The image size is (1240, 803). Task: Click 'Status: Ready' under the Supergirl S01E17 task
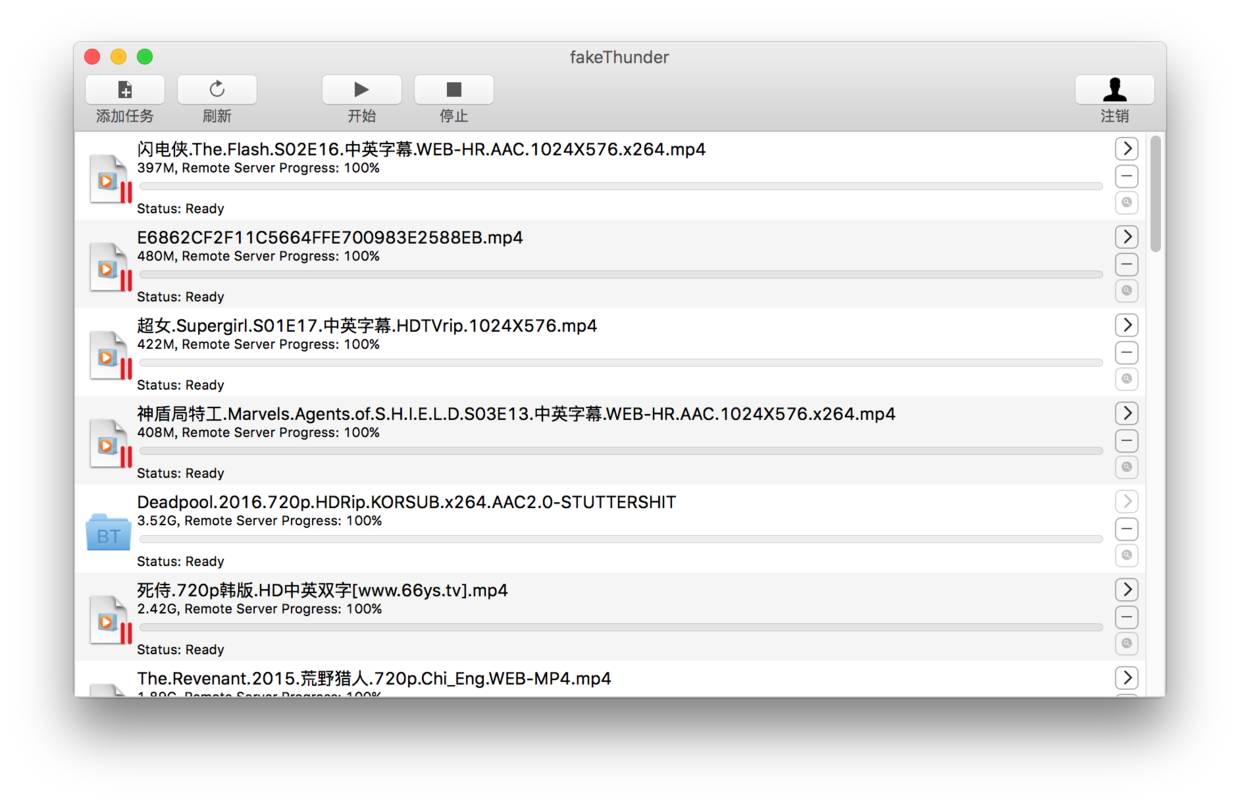click(x=180, y=385)
